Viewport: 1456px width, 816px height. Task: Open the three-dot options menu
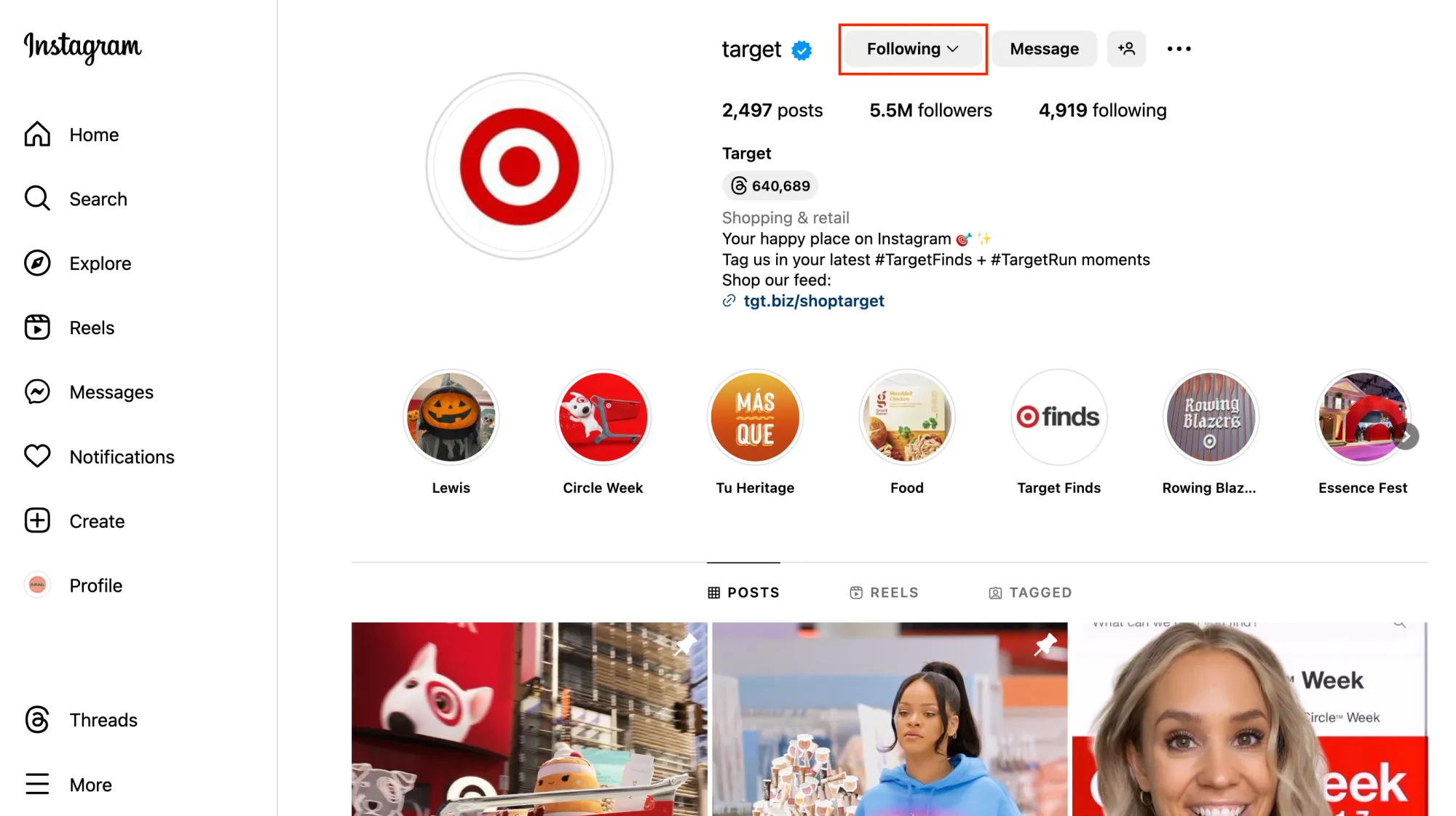coord(1179,49)
